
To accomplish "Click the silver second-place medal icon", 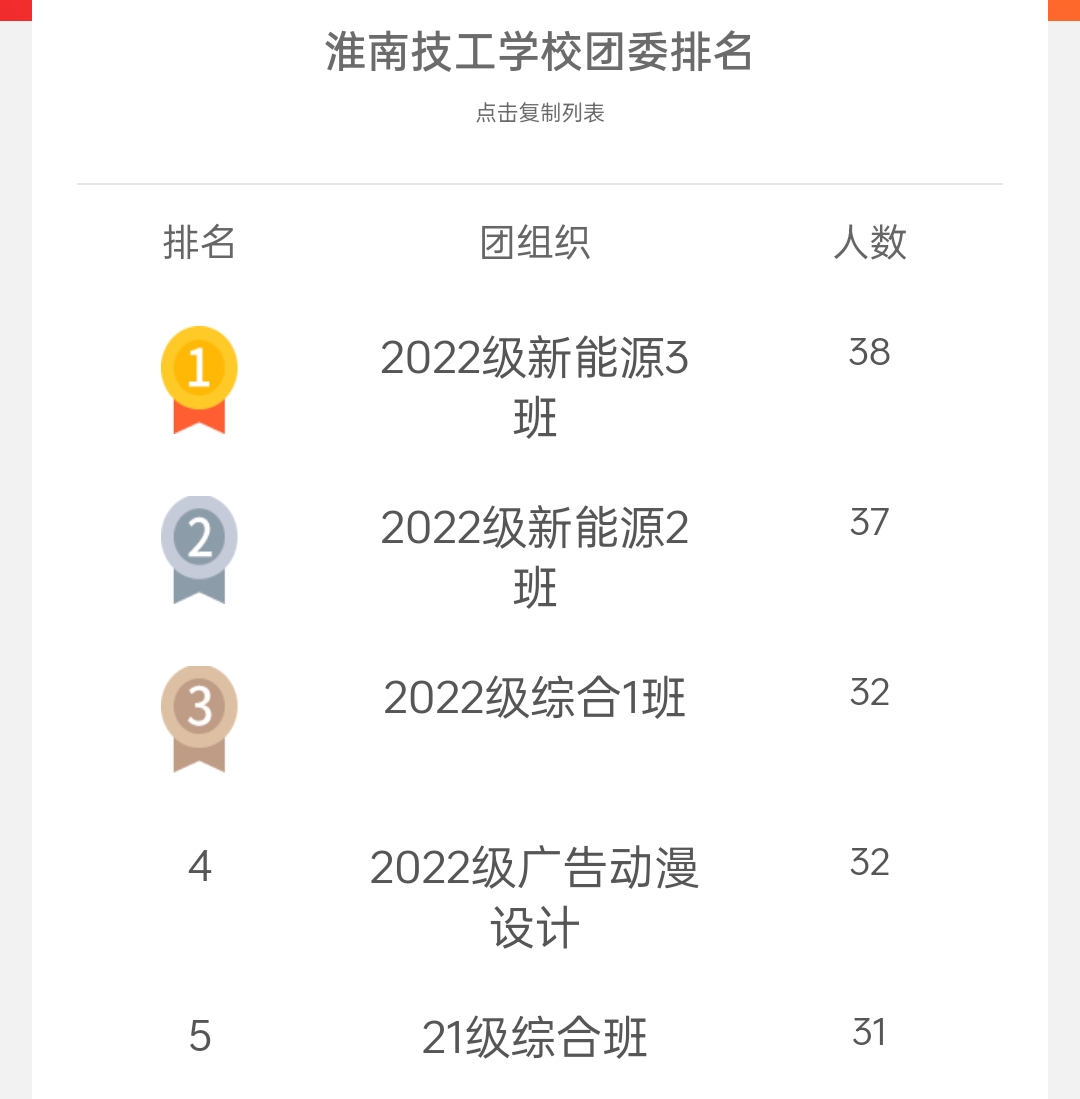I will pos(199,550).
